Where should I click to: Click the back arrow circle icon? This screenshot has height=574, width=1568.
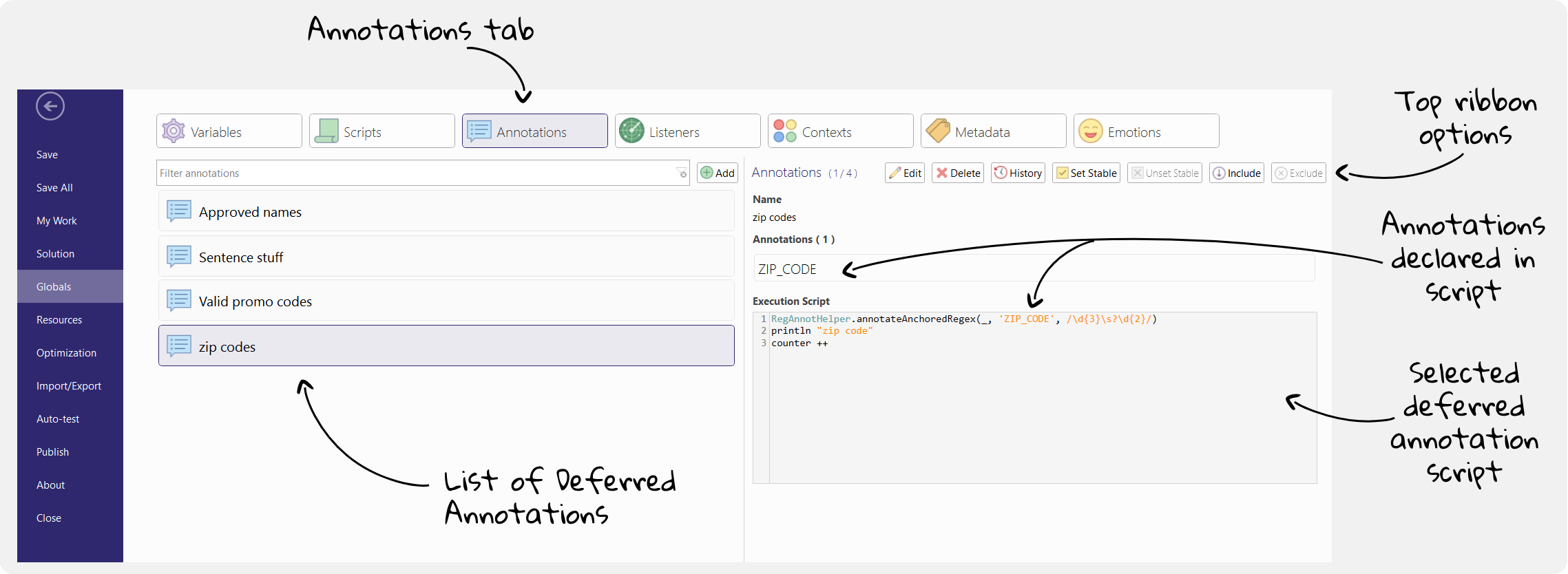(50, 106)
